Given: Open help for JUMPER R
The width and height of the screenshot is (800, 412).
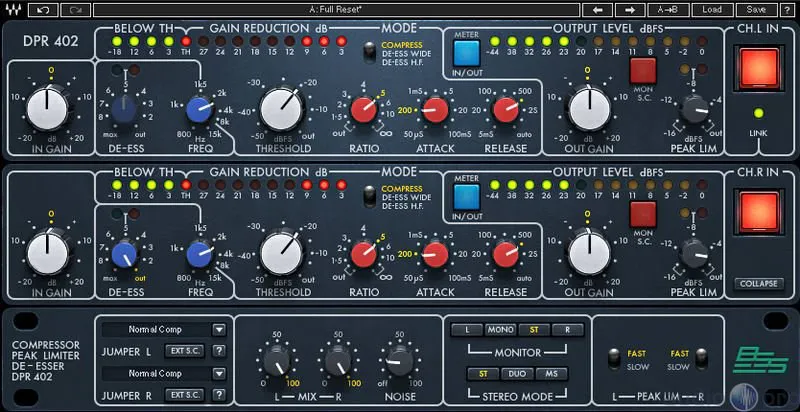Looking at the screenshot, I should click(x=219, y=395).
